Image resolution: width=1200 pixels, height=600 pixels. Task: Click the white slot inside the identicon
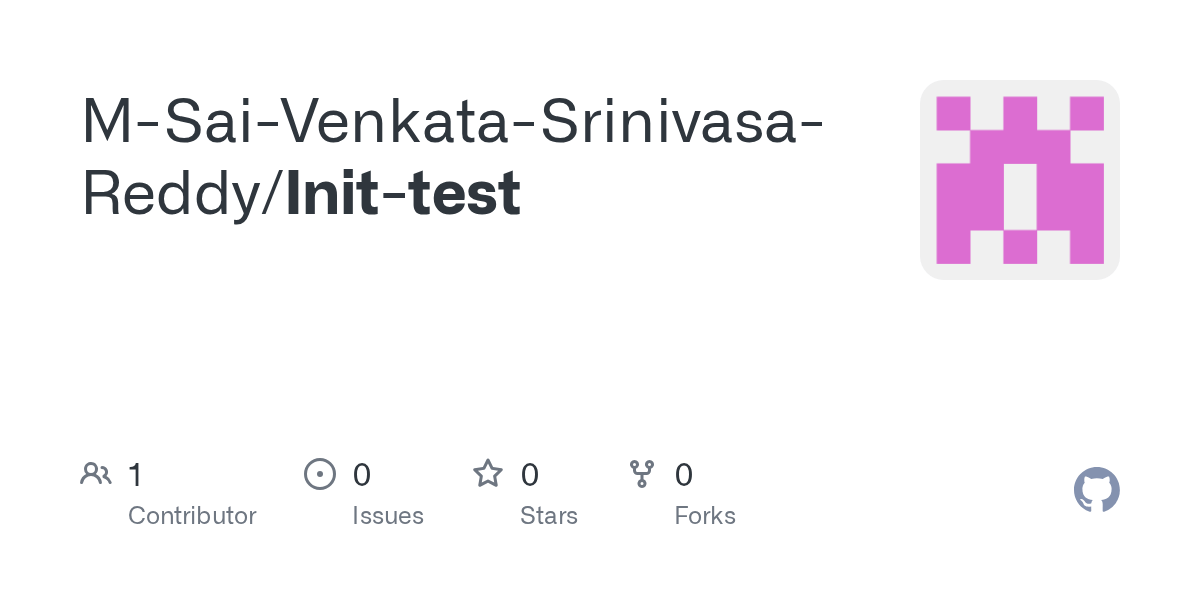tap(1020, 196)
